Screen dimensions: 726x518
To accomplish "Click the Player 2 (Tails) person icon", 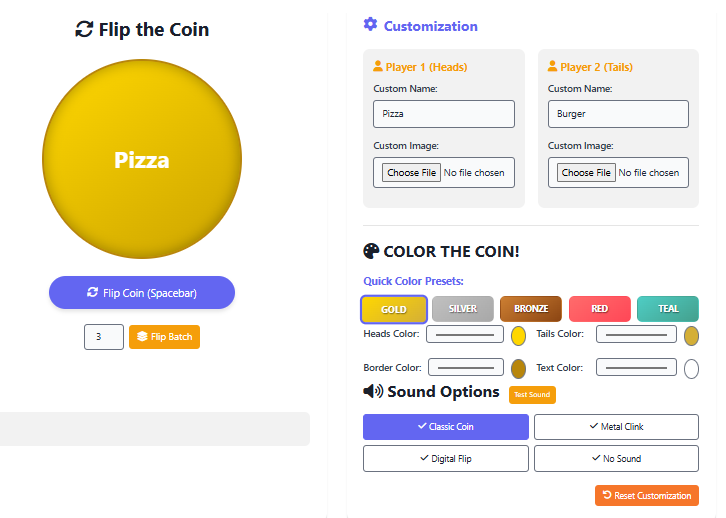I will coord(553,67).
